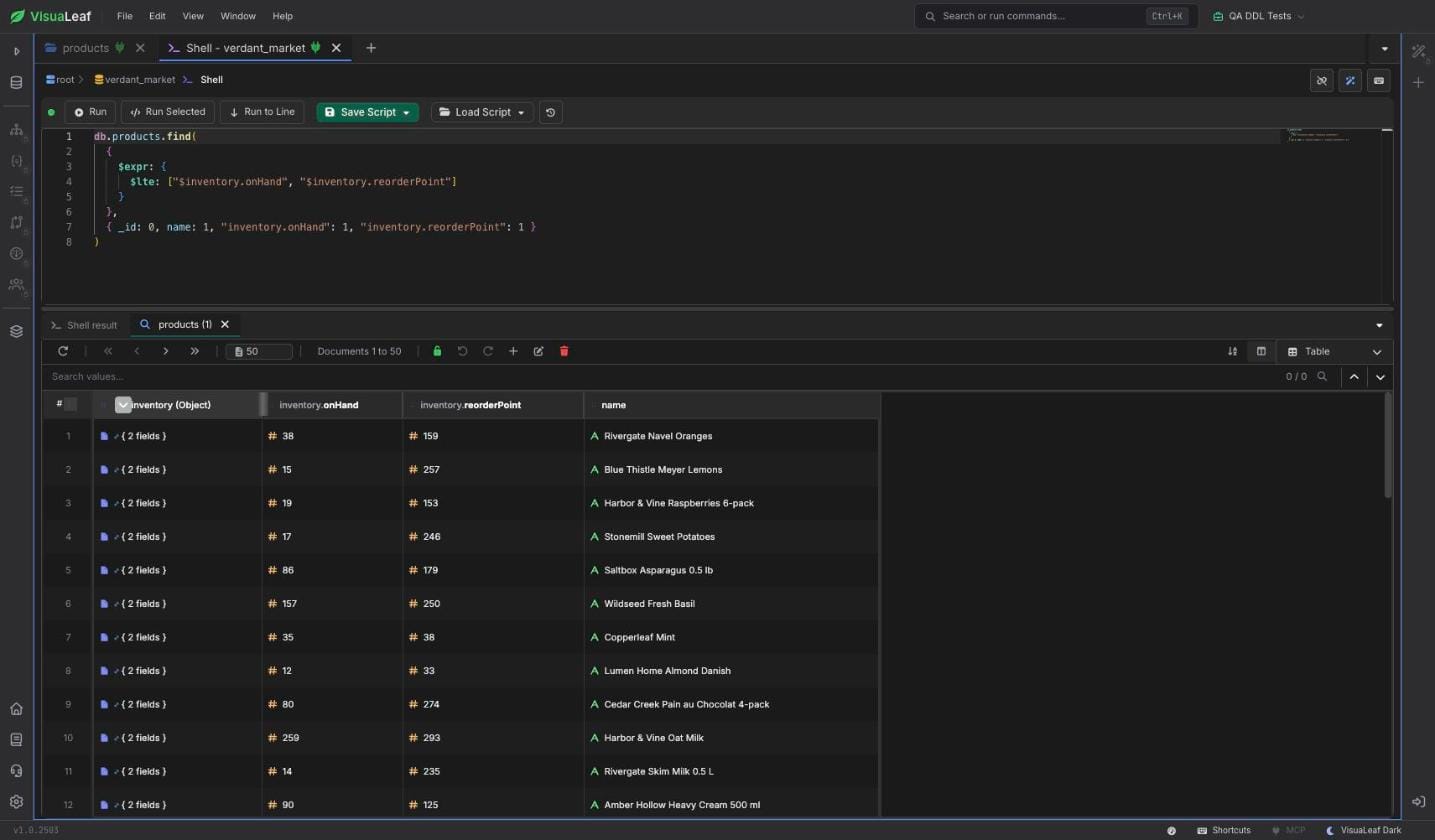Click the Run button
The height and width of the screenshot is (840, 1435).
[90, 112]
